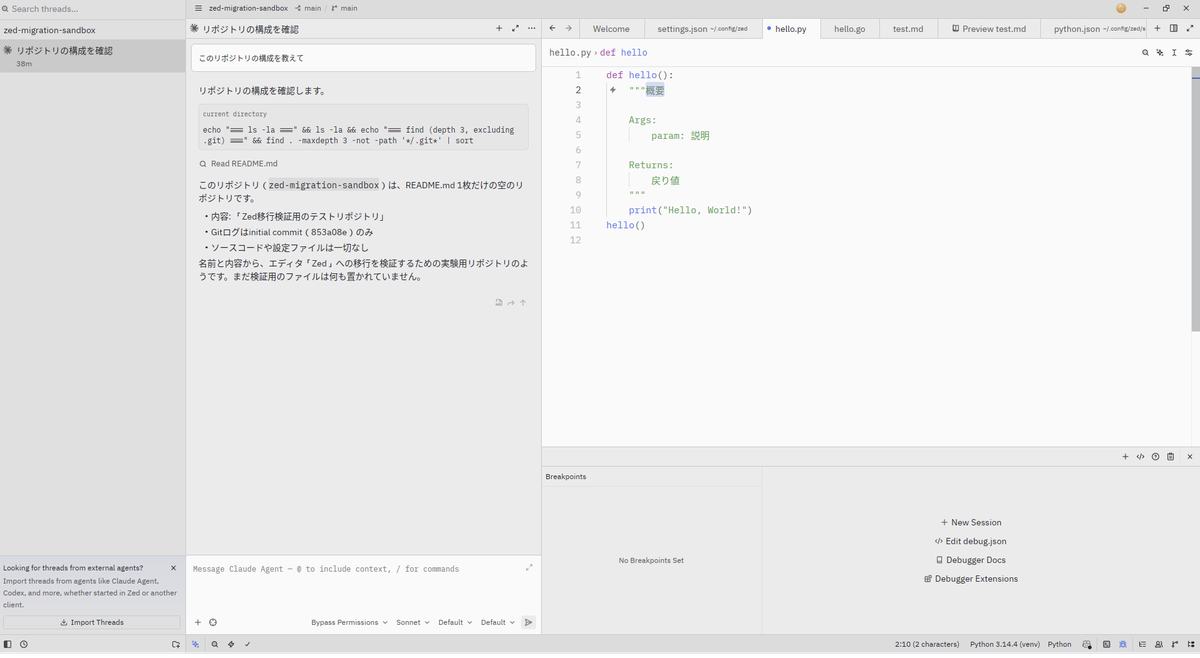Send the agent message with arrow icon

pos(528,622)
